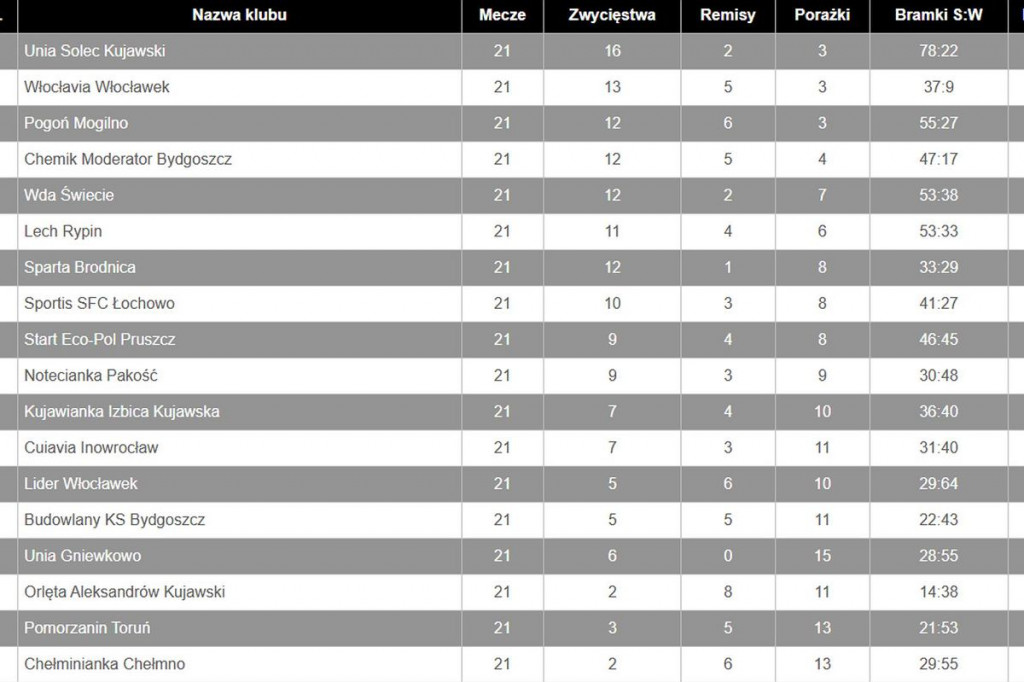Image resolution: width=1024 pixels, height=682 pixels.
Task: Click the Nazwa klubu column header
Action: tap(239, 15)
